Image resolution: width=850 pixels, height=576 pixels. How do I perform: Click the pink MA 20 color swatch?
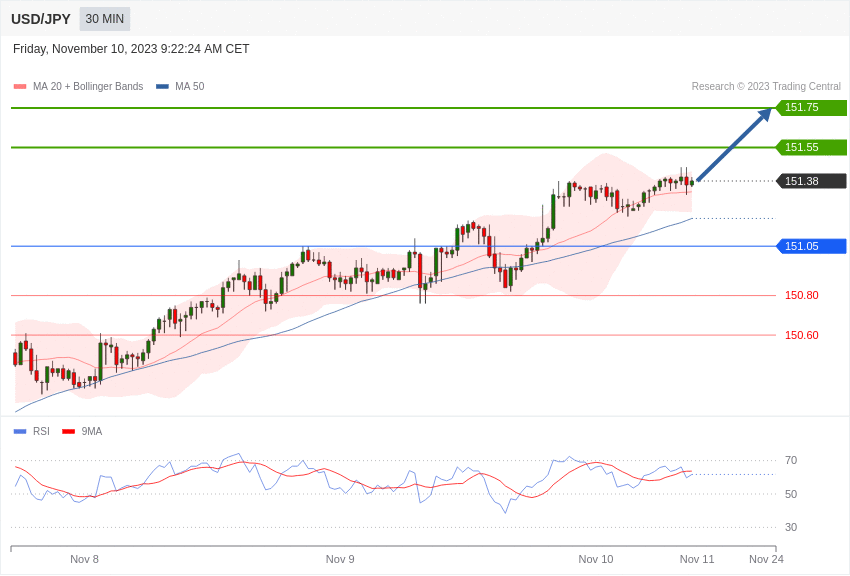pyautogui.click(x=18, y=86)
